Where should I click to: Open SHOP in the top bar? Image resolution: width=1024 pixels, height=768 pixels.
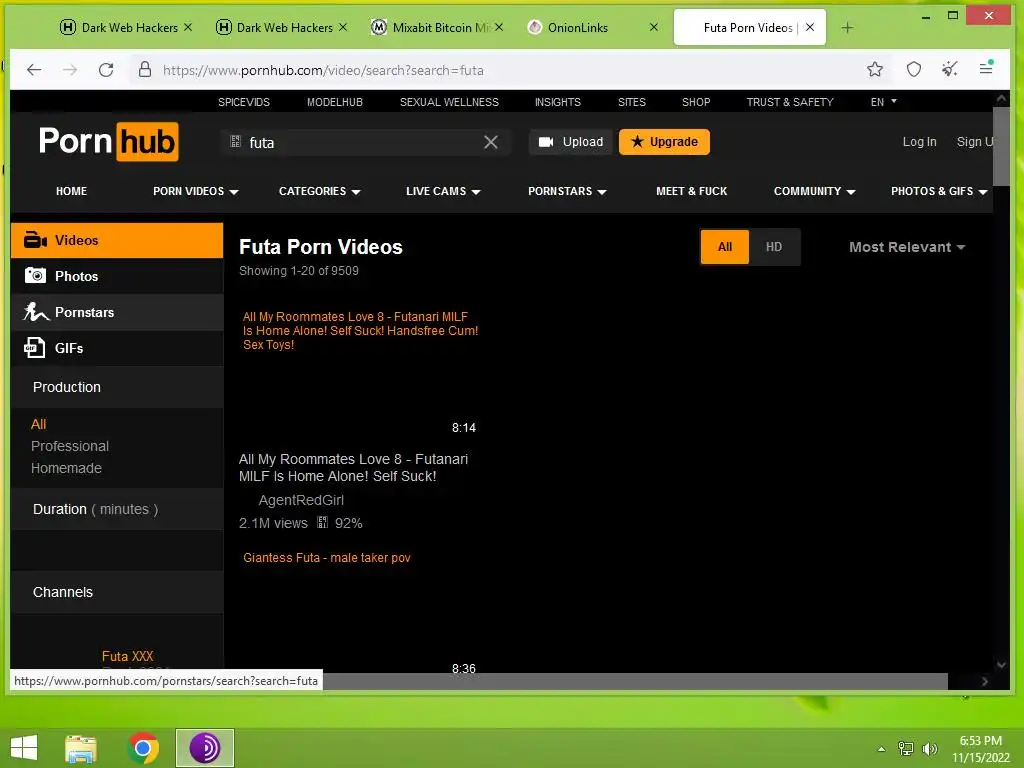(696, 102)
